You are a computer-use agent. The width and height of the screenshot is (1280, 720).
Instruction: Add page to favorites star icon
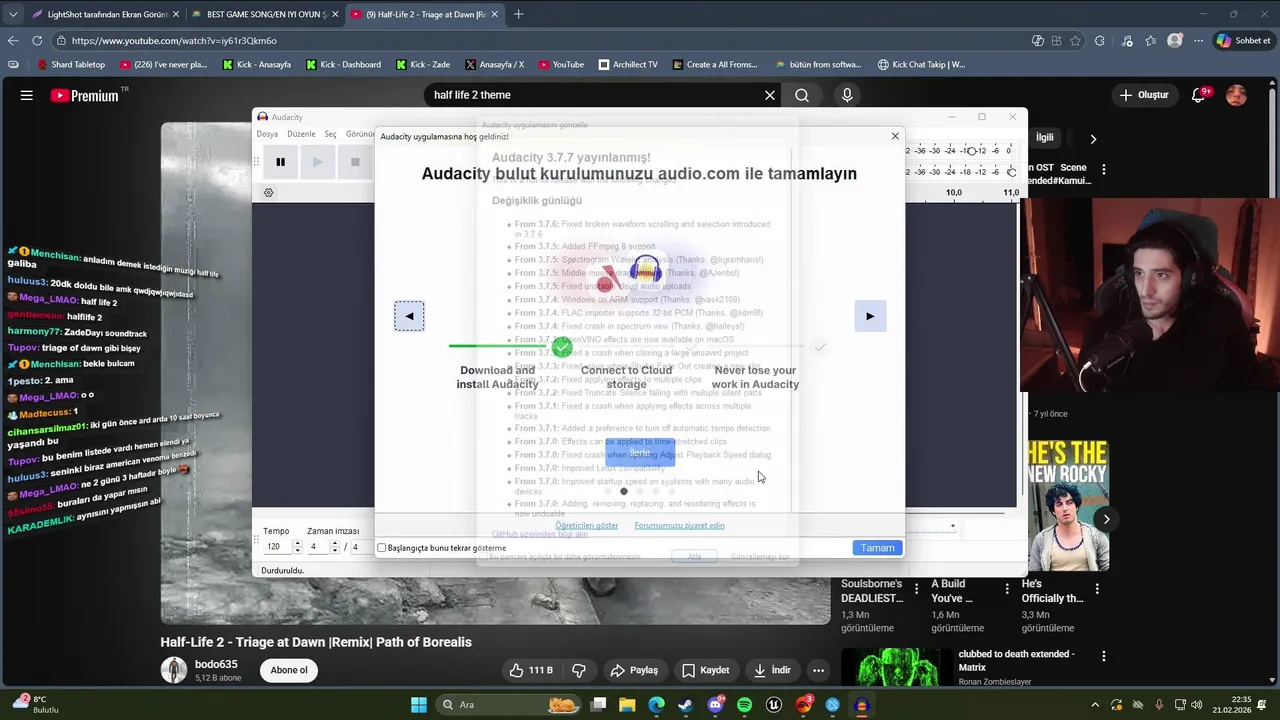[1076, 41]
